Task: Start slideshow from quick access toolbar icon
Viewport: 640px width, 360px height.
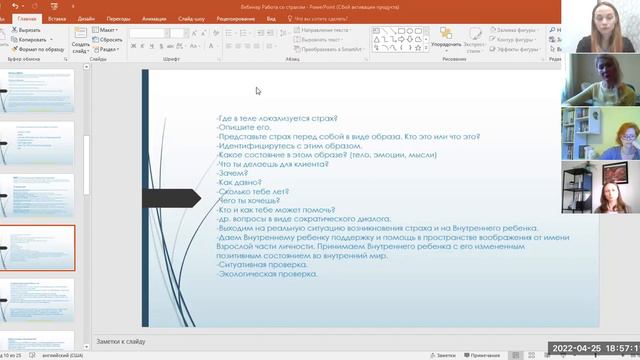Action: [54, 7]
